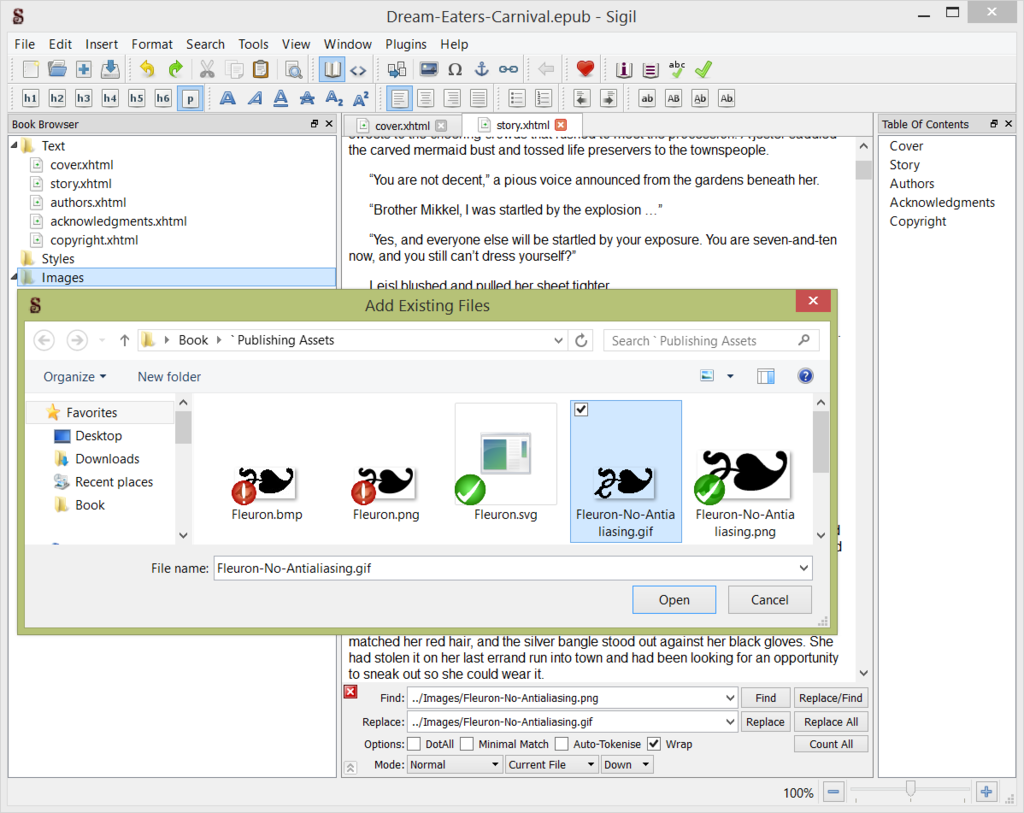Expand the Organize dropdown in file dialog
The width and height of the screenshot is (1024, 813).
75,377
